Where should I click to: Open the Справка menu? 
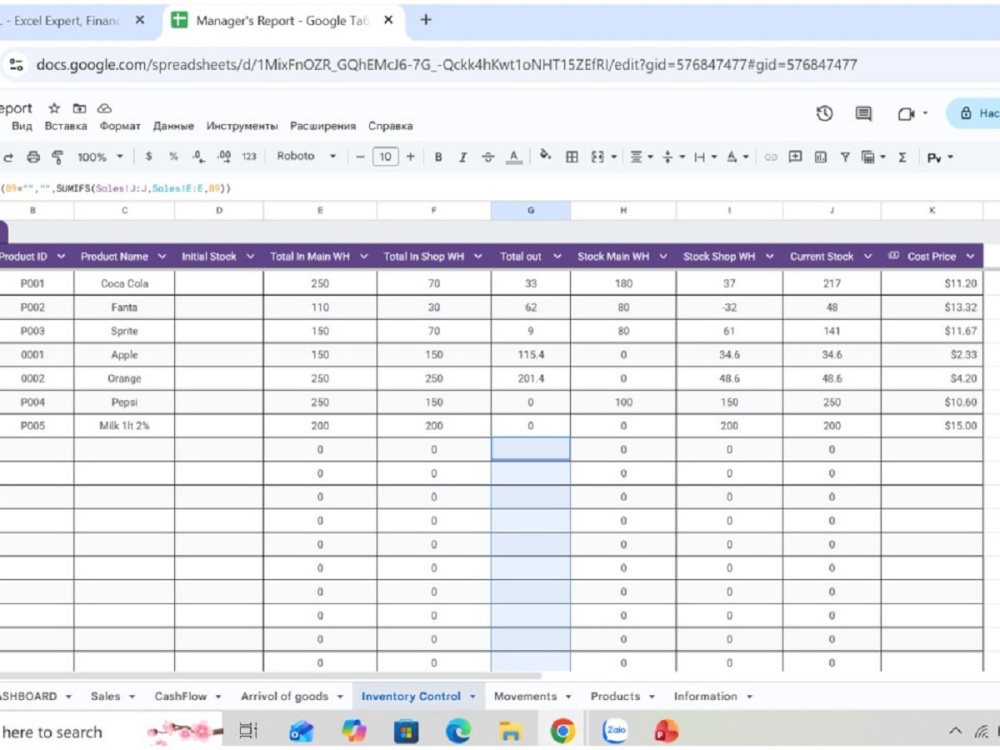(390, 126)
